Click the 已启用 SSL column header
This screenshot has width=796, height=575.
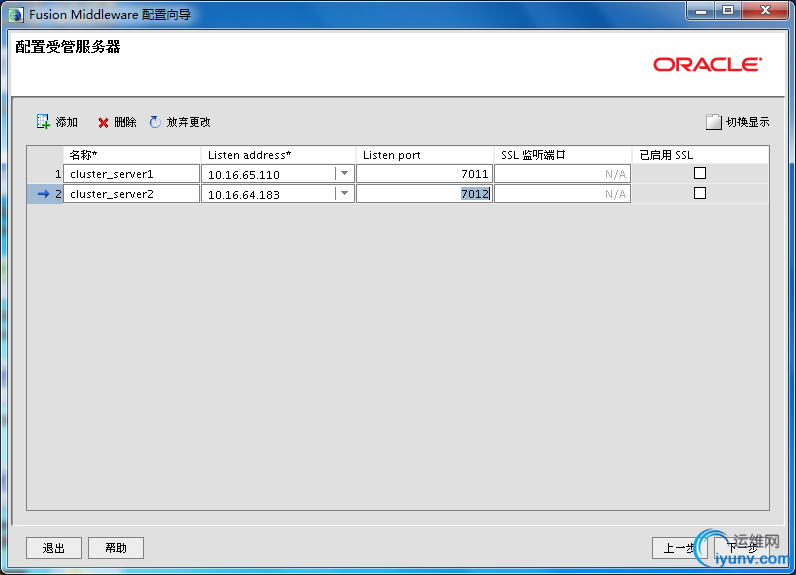pos(701,155)
